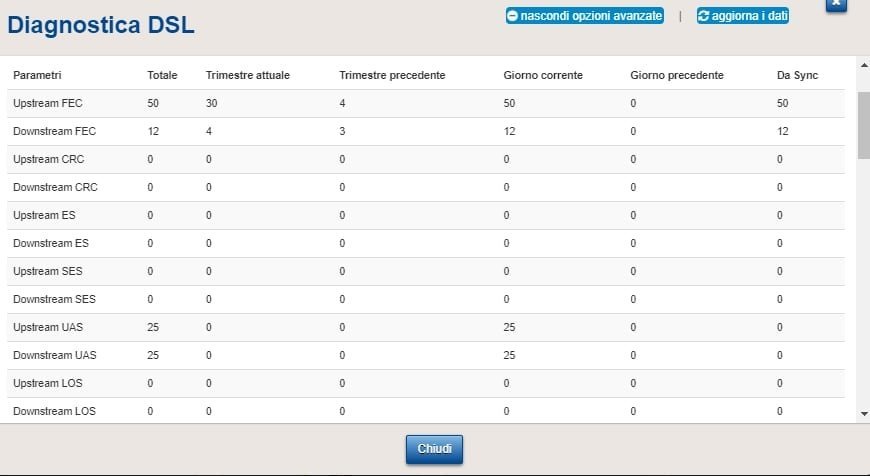The image size is (870, 476).
Task: Refresh data with aggiorna i dati
Action: [743, 16]
